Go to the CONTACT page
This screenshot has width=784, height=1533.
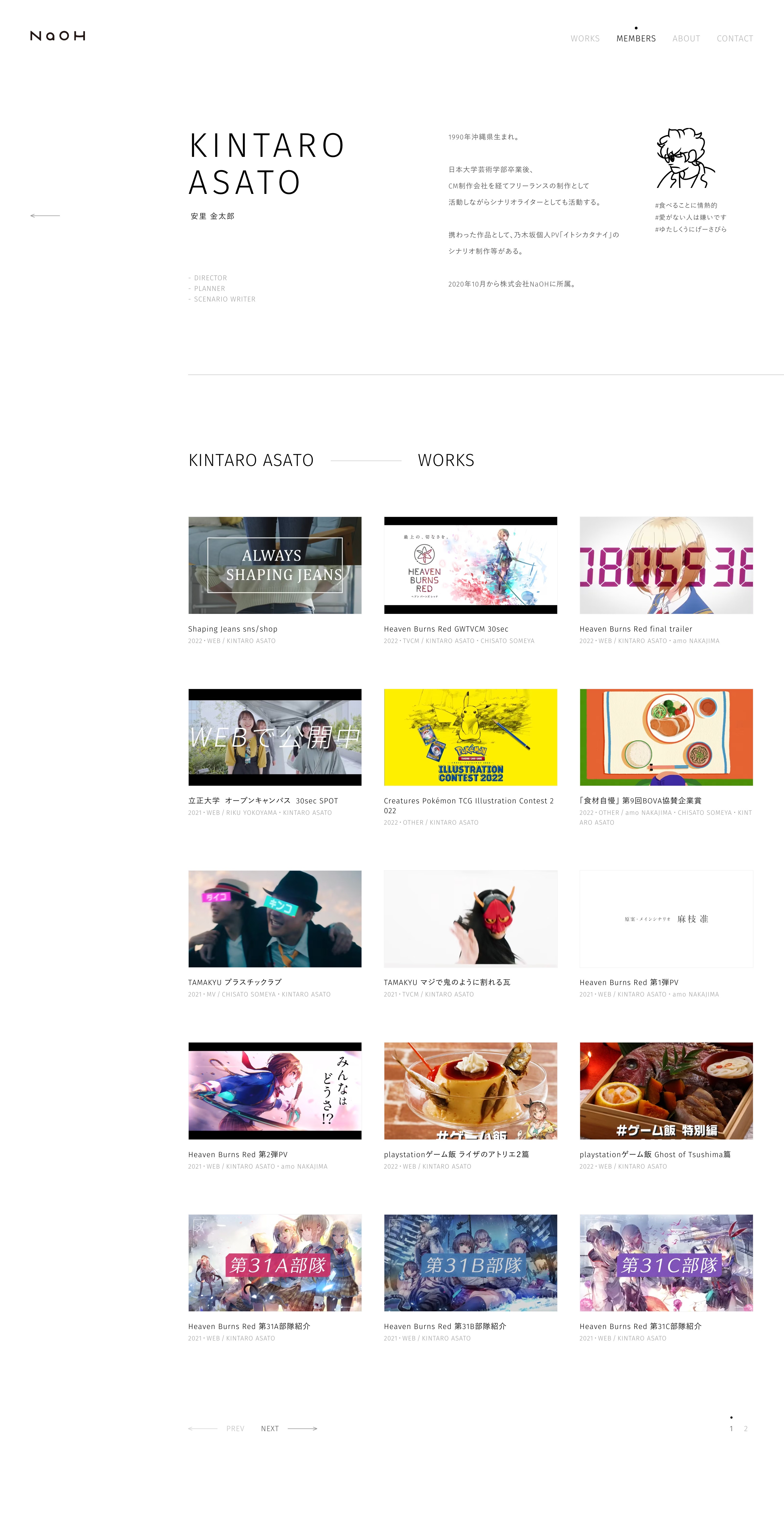pyautogui.click(x=735, y=38)
